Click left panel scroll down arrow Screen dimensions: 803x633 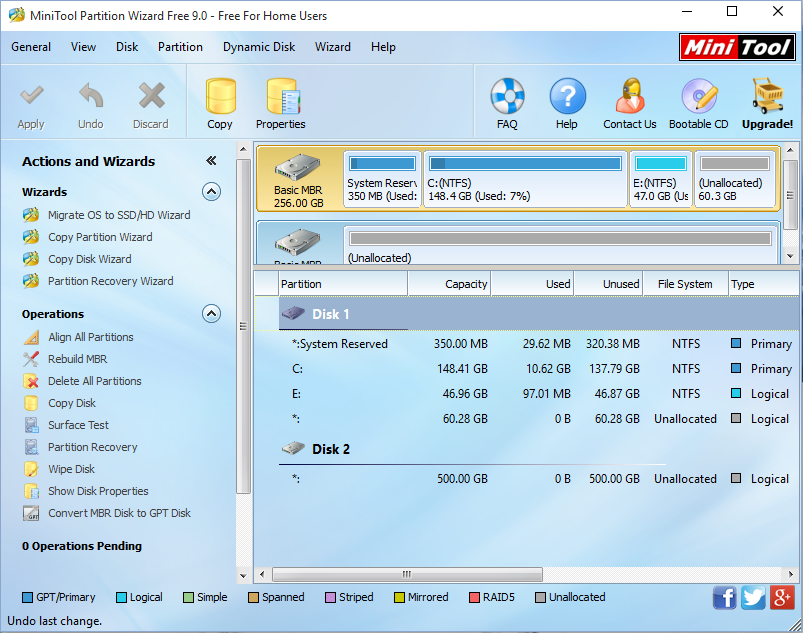coord(243,576)
